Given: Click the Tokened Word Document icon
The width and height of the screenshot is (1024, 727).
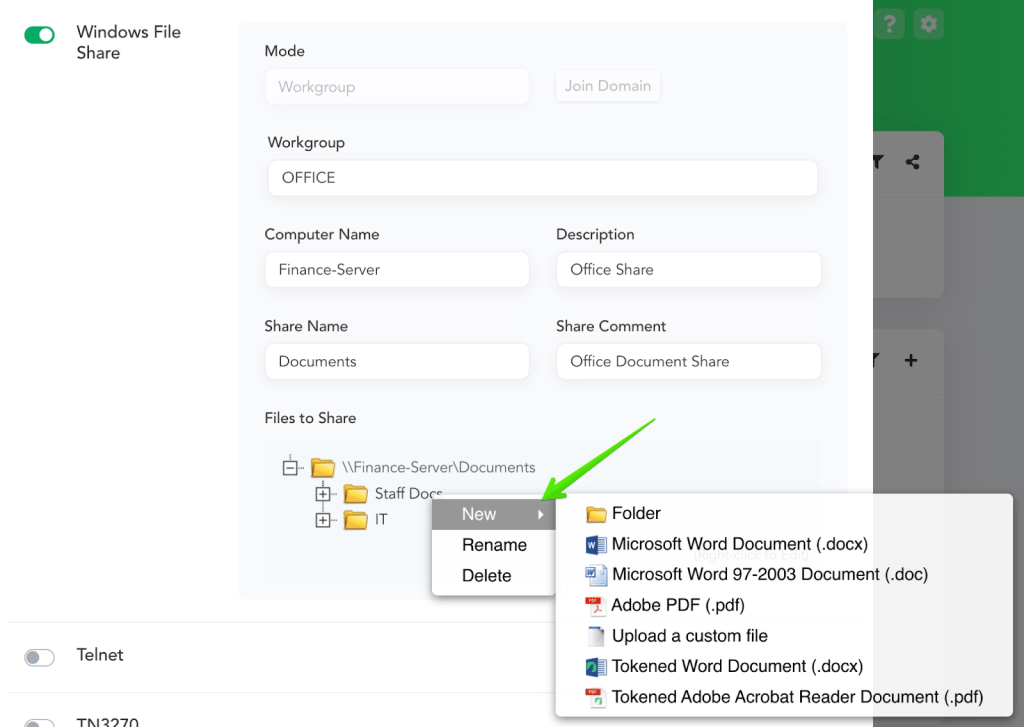Looking at the screenshot, I should 596,667.
